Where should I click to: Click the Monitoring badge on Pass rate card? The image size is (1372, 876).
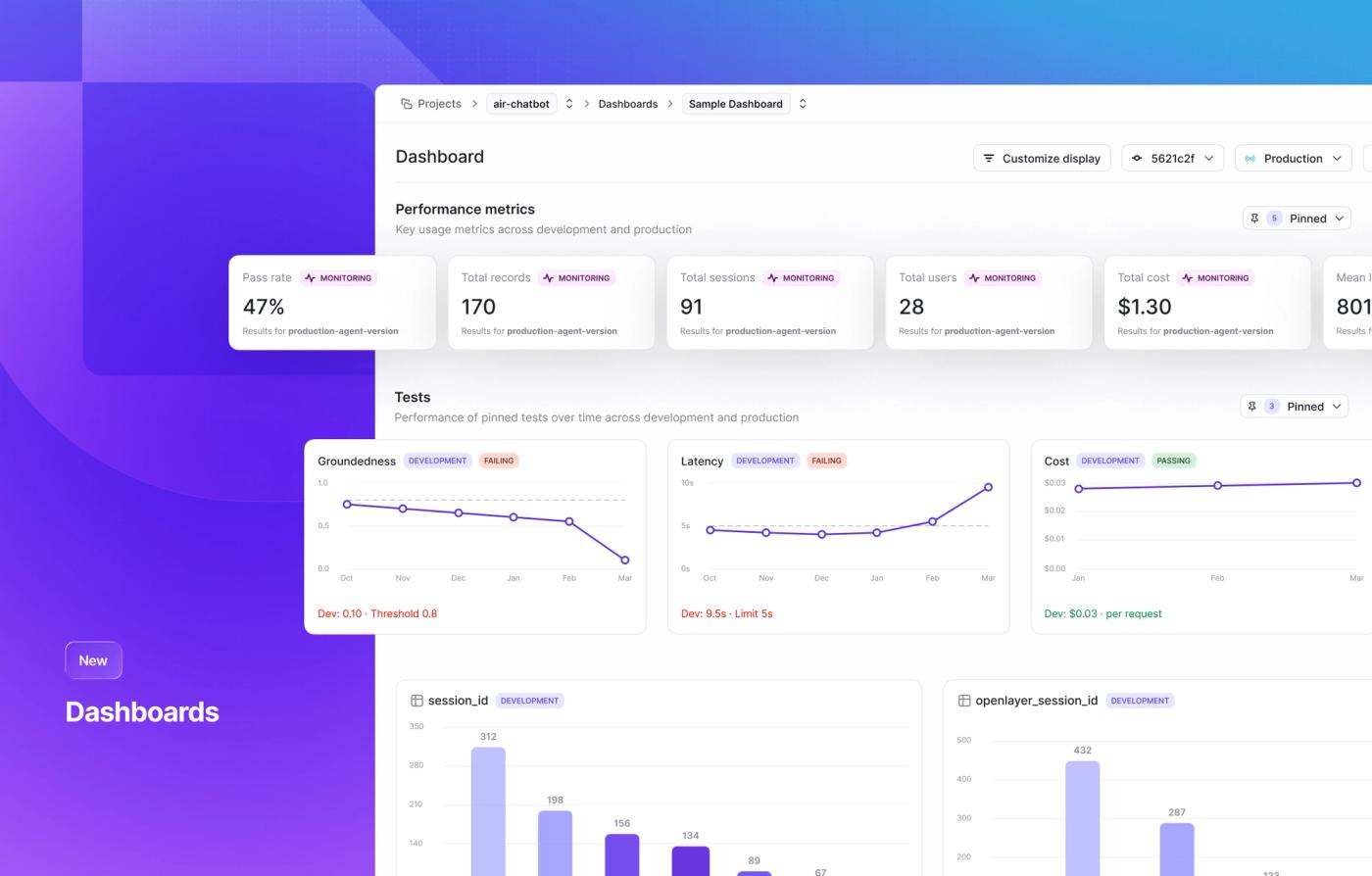pos(338,278)
